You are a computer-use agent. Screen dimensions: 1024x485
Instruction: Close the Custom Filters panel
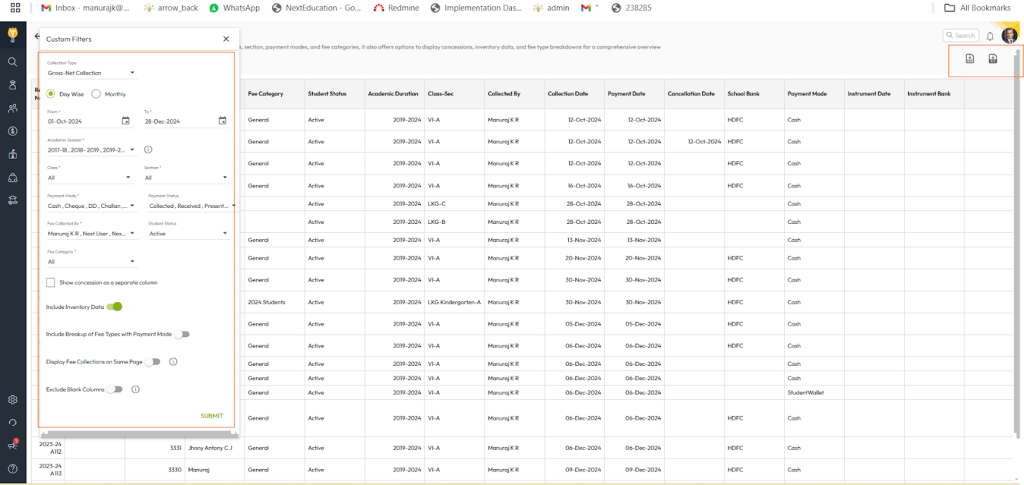[226, 38]
